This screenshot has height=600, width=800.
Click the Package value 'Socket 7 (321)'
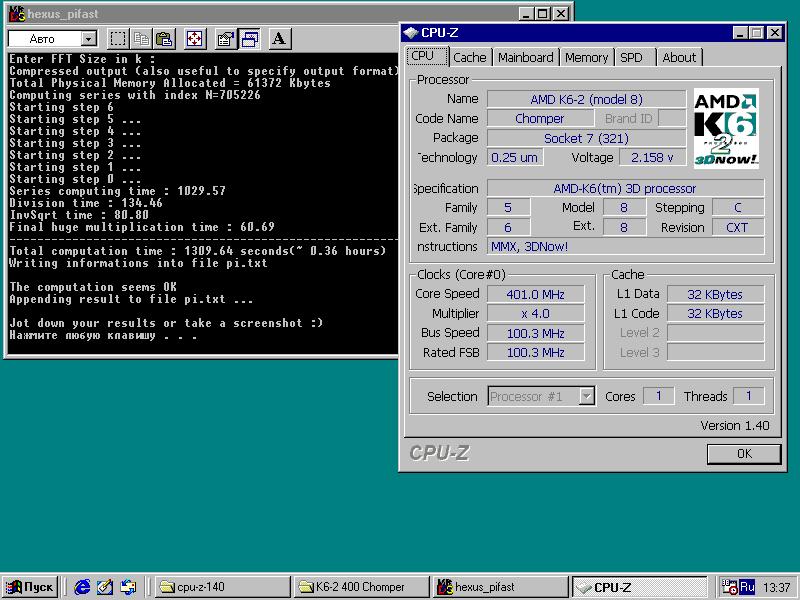click(587, 138)
